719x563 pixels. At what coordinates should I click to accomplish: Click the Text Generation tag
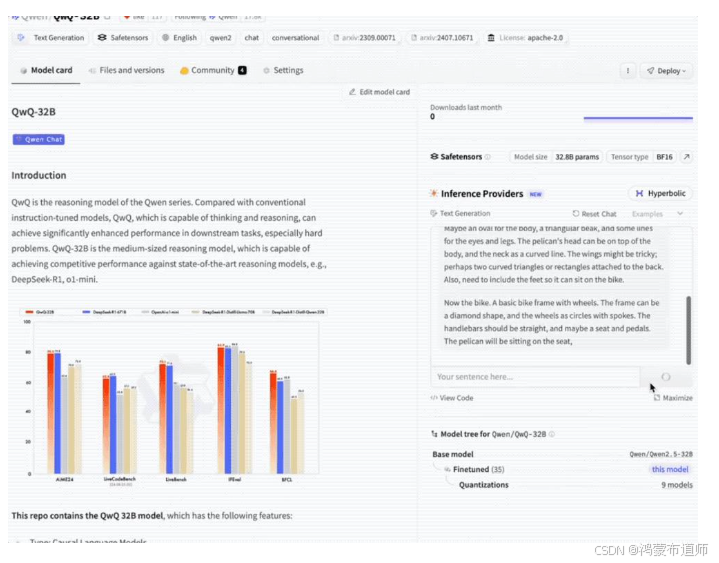click(x=51, y=38)
